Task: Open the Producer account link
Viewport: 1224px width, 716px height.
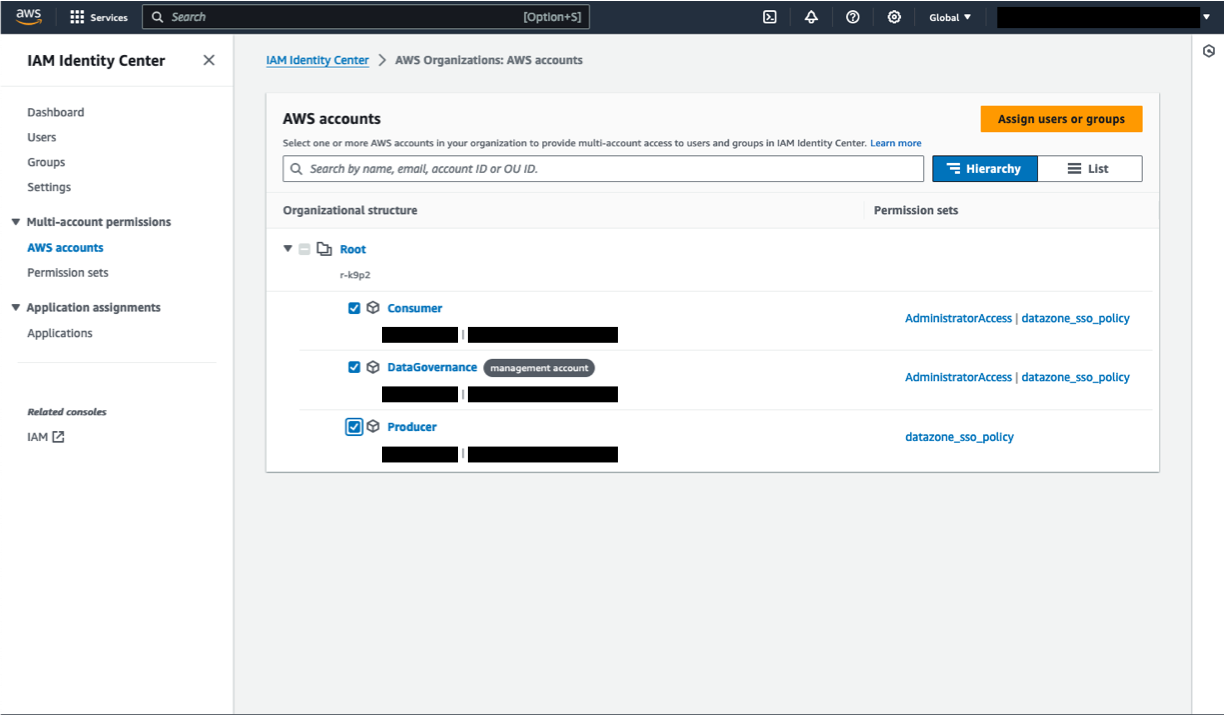Action: coord(412,427)
